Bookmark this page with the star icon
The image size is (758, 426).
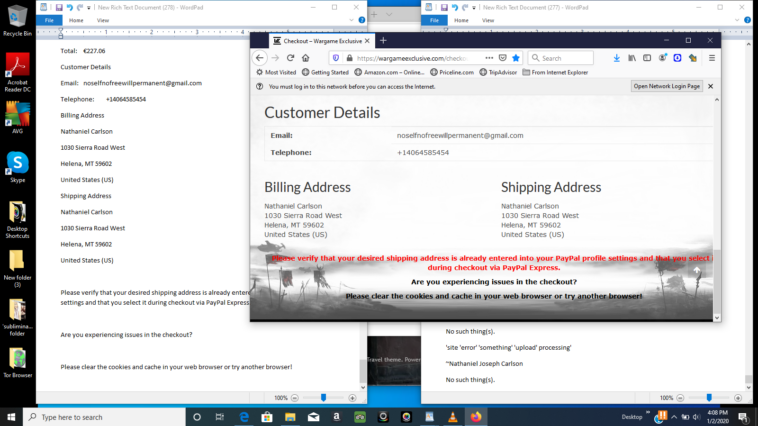516,58
